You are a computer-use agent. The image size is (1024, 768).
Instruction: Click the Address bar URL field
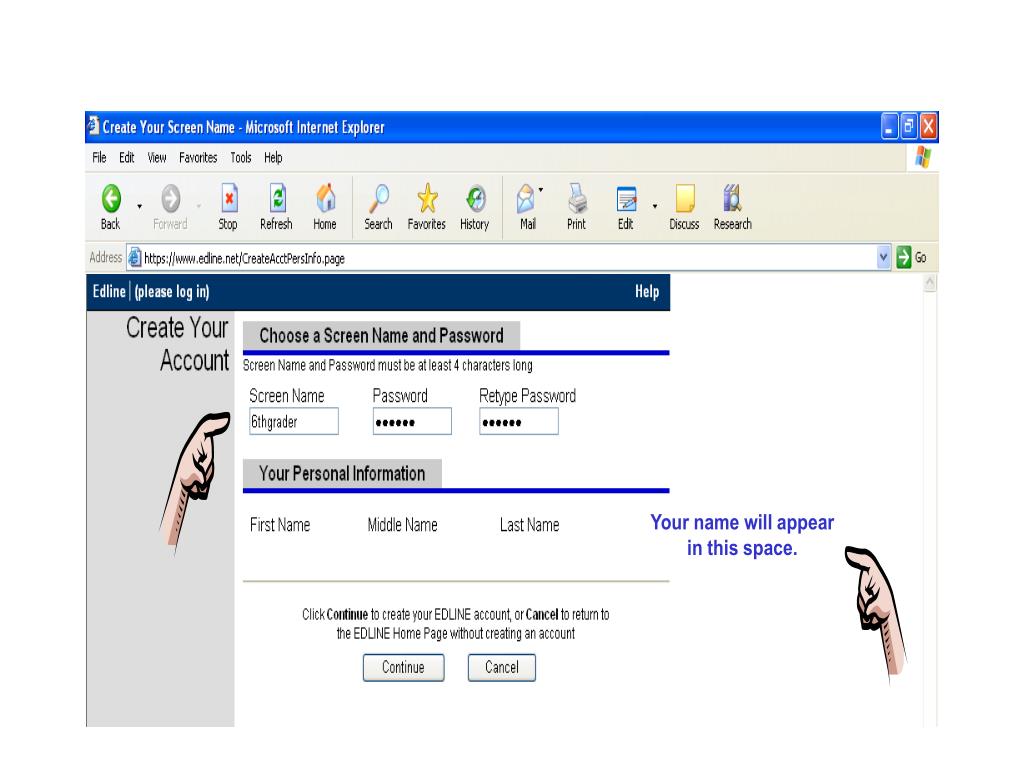[508, 258]
